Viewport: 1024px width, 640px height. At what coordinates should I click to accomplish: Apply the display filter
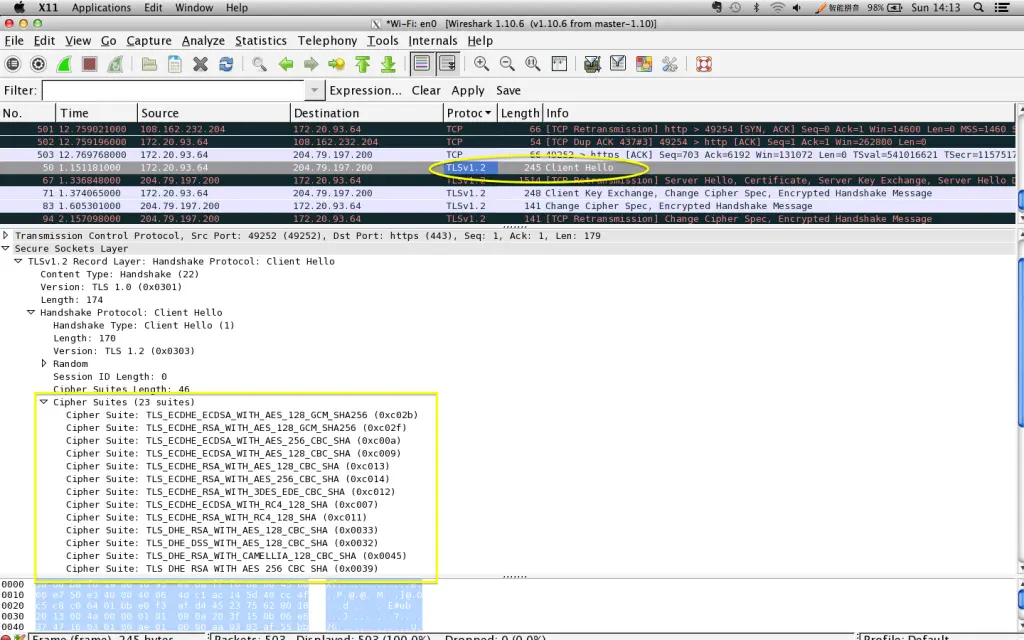(468, 90)
